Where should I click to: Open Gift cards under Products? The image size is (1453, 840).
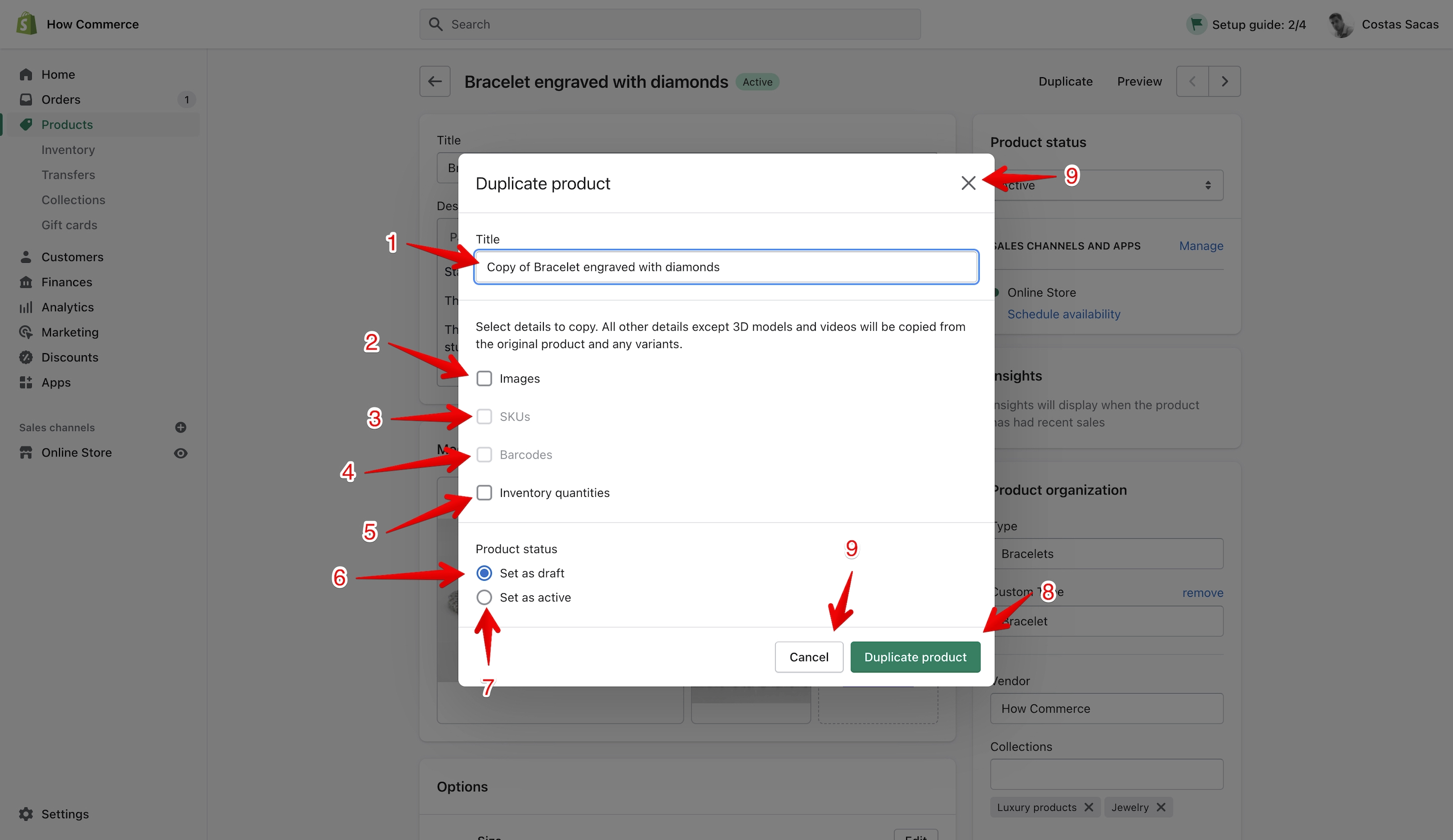69,225
